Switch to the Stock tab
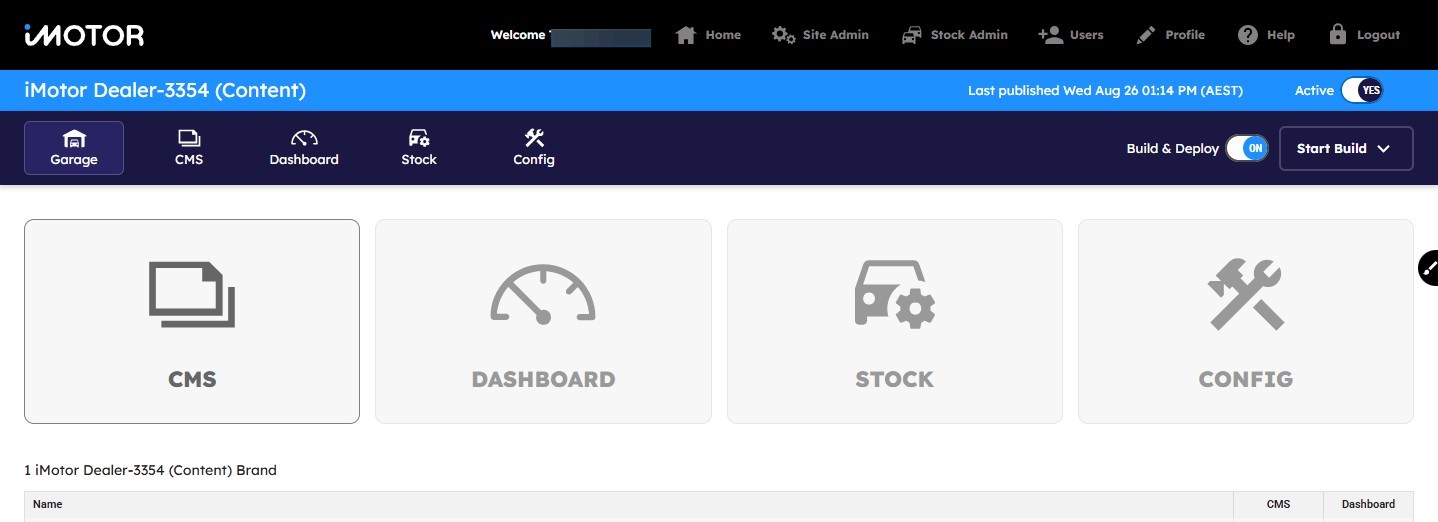 coord(419,148)
